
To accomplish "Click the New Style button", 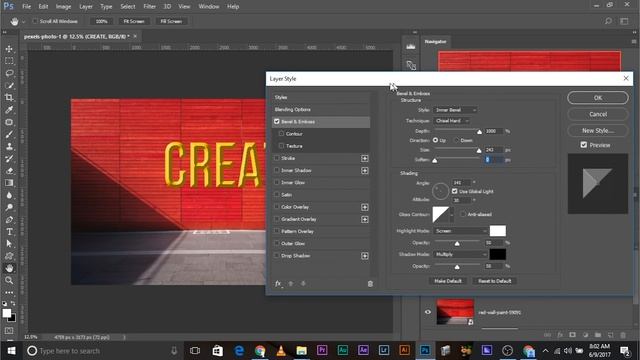I will (598, 131).
